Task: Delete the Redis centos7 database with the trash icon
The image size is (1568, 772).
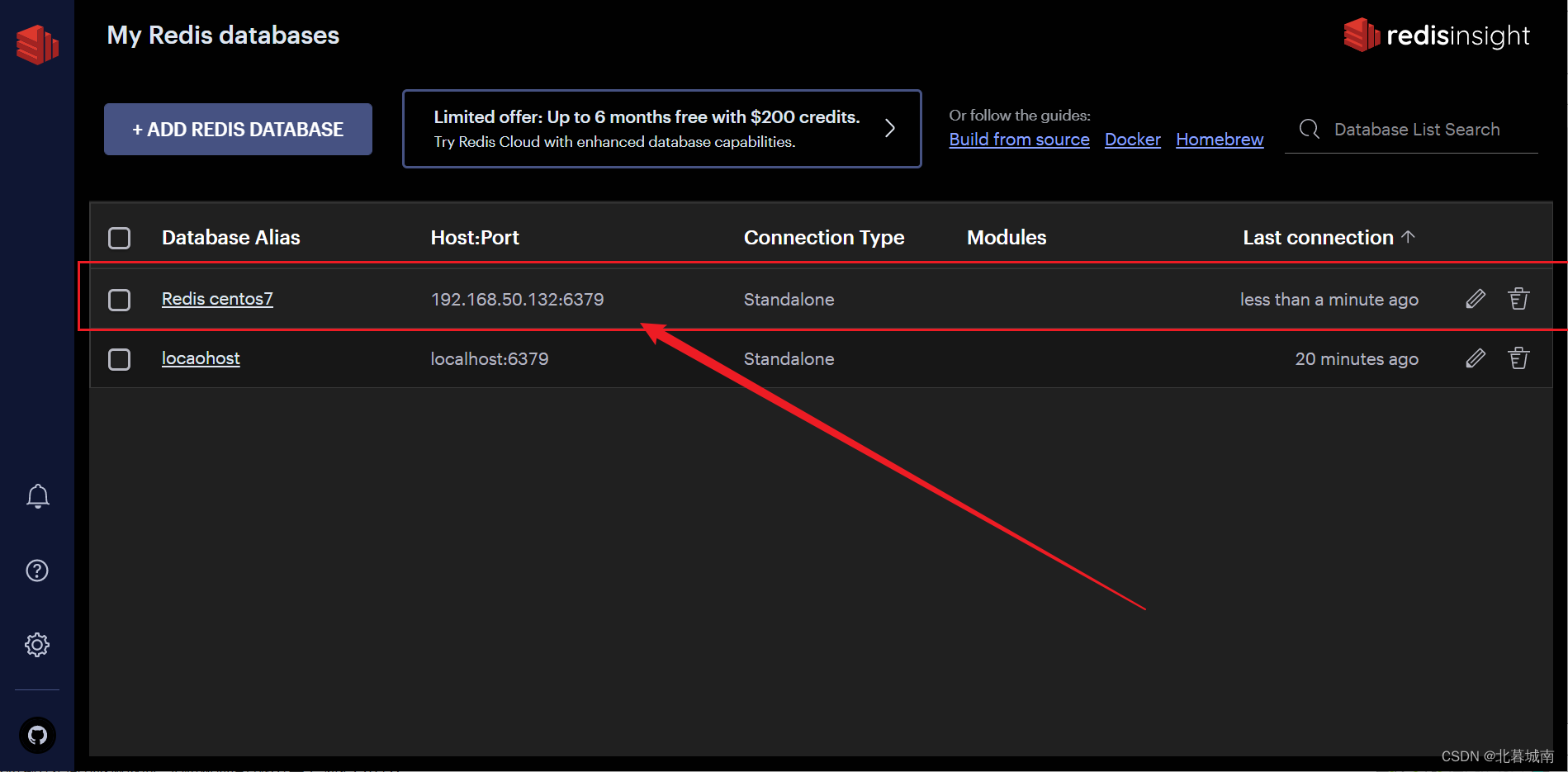Action: point(1518,298)
